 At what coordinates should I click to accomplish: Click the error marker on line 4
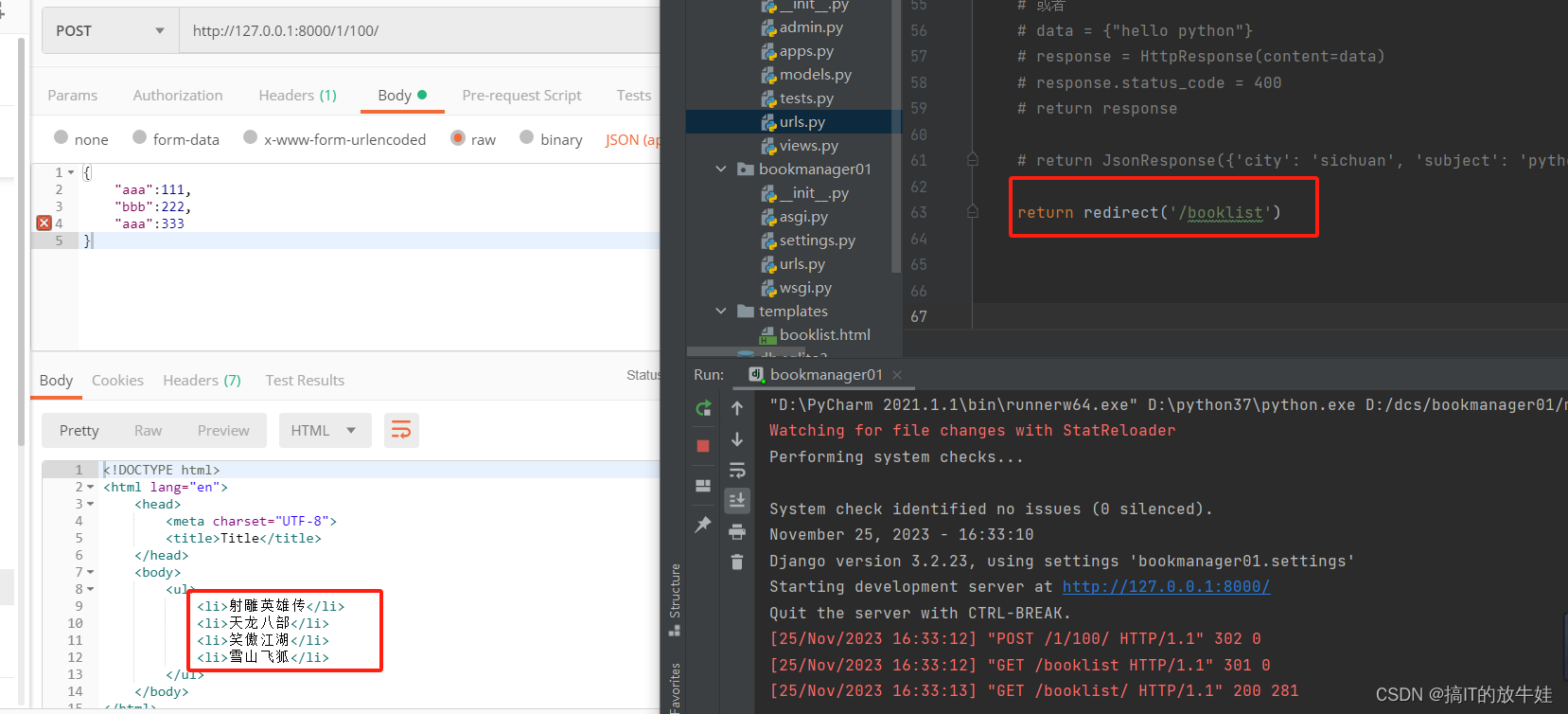pyautogui.click(x=44, y=223)
